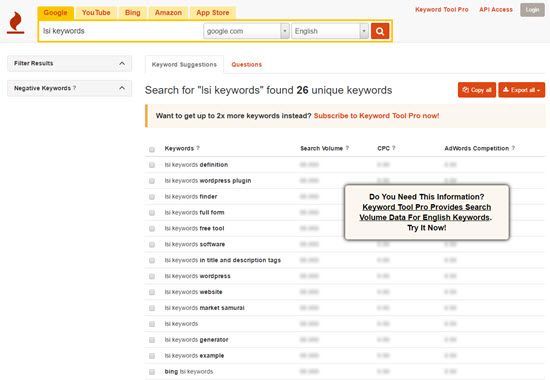This screenshot has height=380, width=550.
Task: Click the Negative Keywords help question mark
Action: 74,88
